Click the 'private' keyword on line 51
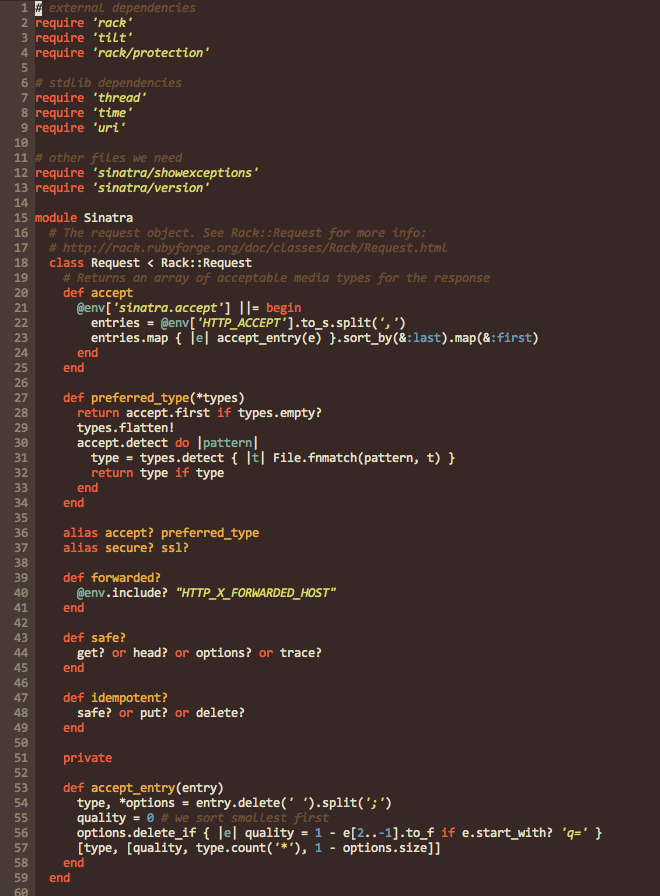 87,758
